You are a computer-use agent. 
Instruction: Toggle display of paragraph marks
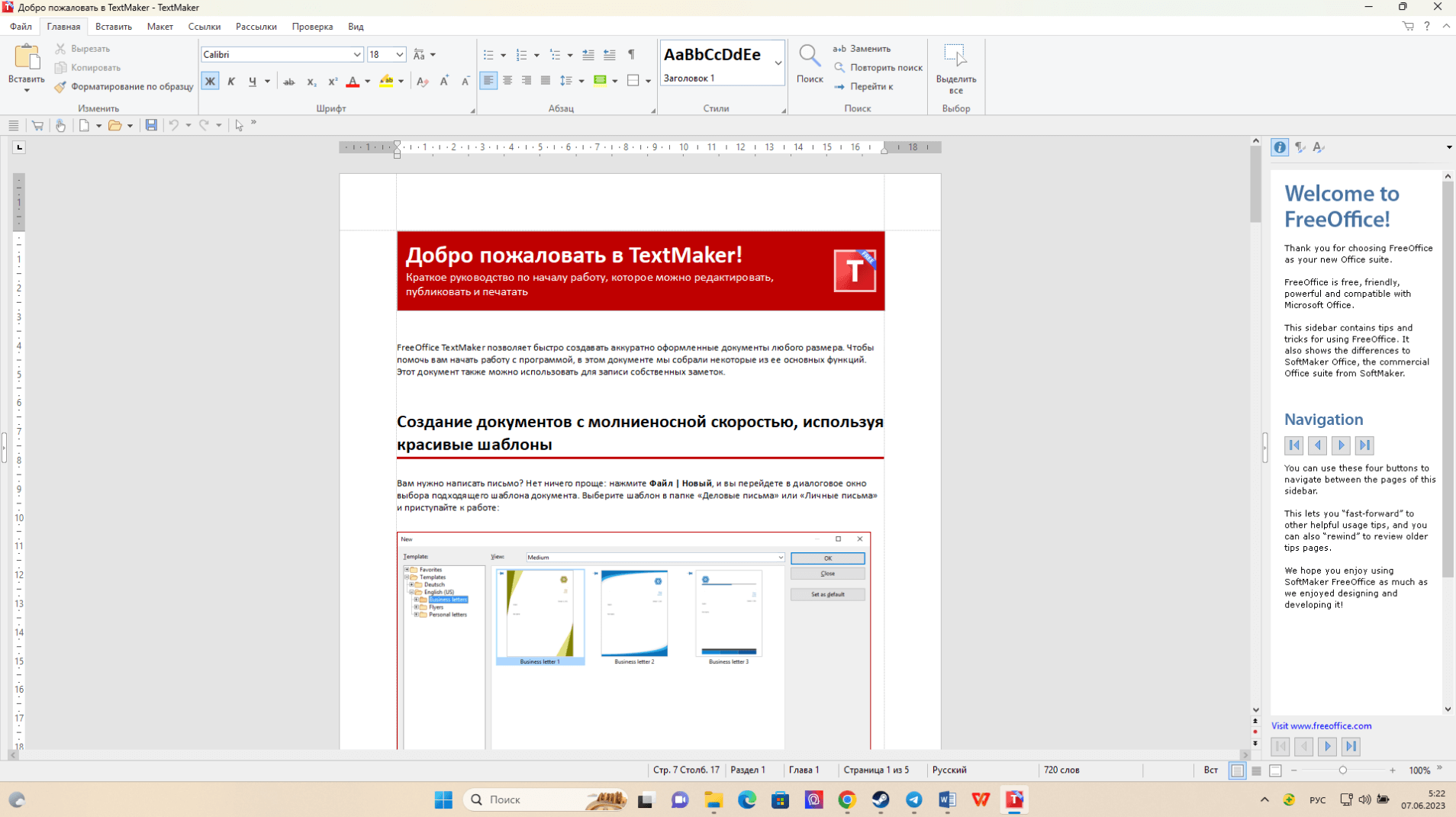(631, 55)
